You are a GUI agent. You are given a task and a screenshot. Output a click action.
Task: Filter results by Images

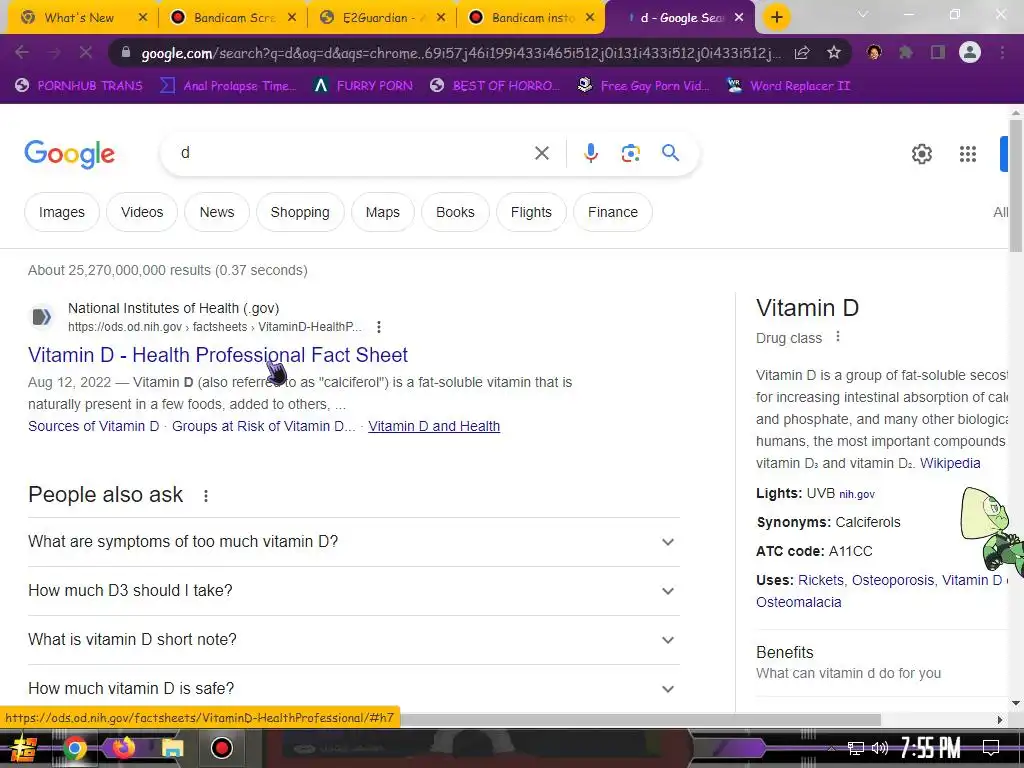tap(61, 212)
